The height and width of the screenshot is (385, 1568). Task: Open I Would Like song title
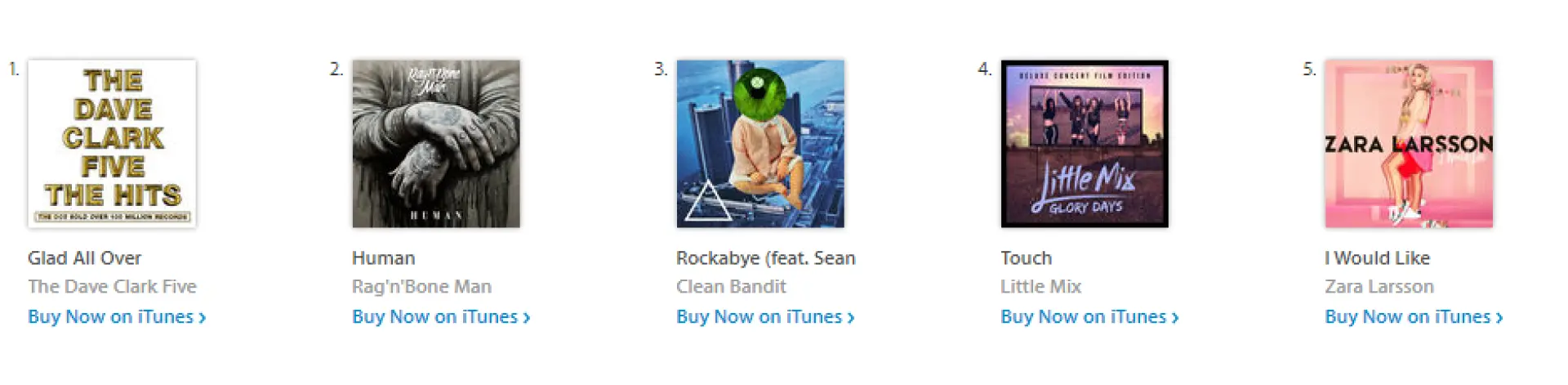[1378, 258]
